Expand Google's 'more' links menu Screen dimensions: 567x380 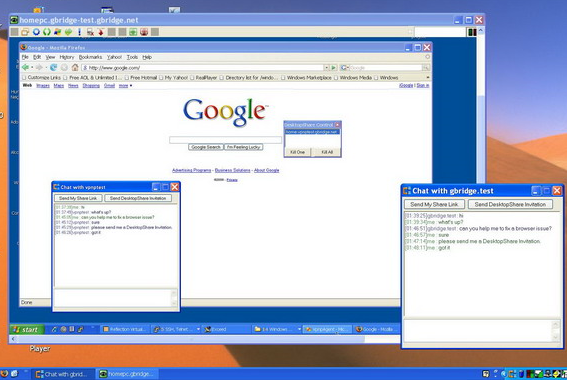(125, 86)
